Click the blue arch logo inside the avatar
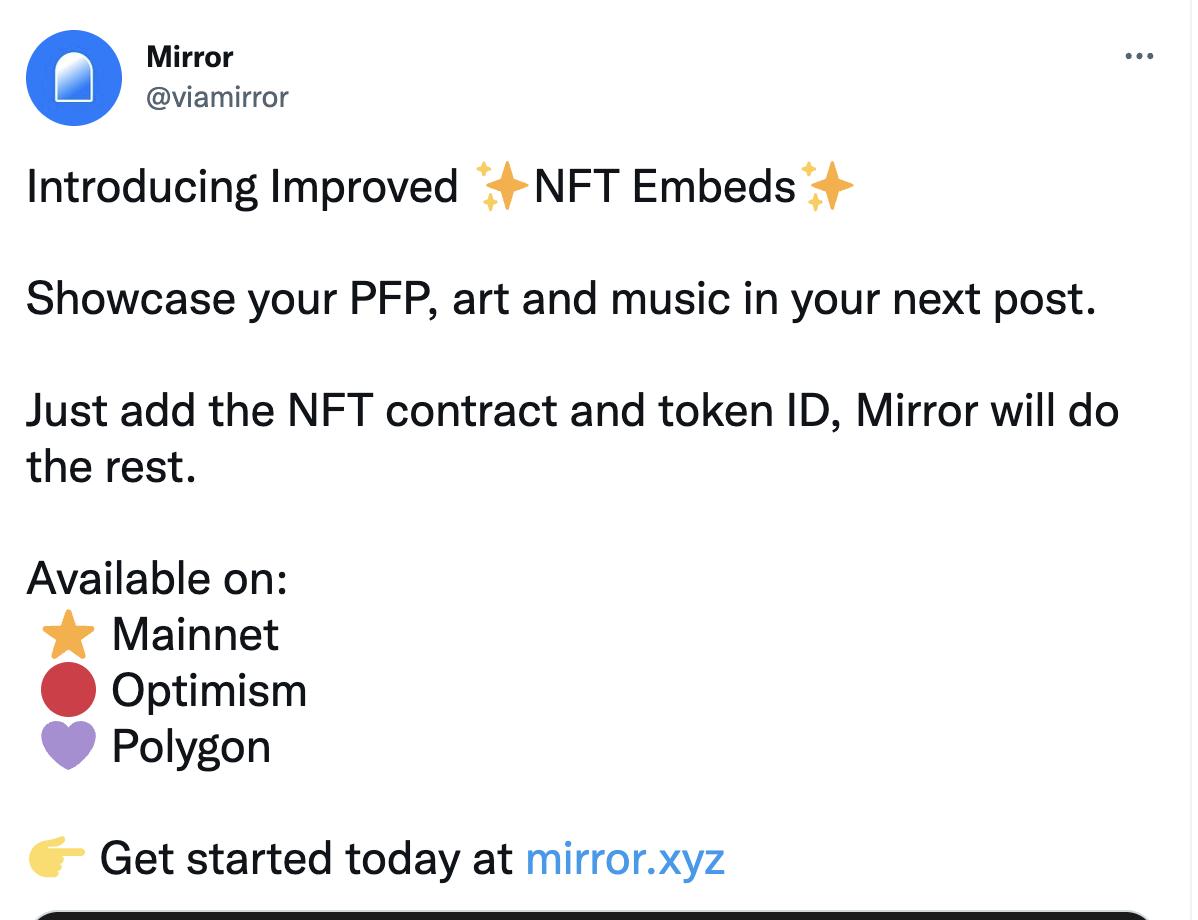Viewport: 1198px width, 920px height. click(74, 77)
